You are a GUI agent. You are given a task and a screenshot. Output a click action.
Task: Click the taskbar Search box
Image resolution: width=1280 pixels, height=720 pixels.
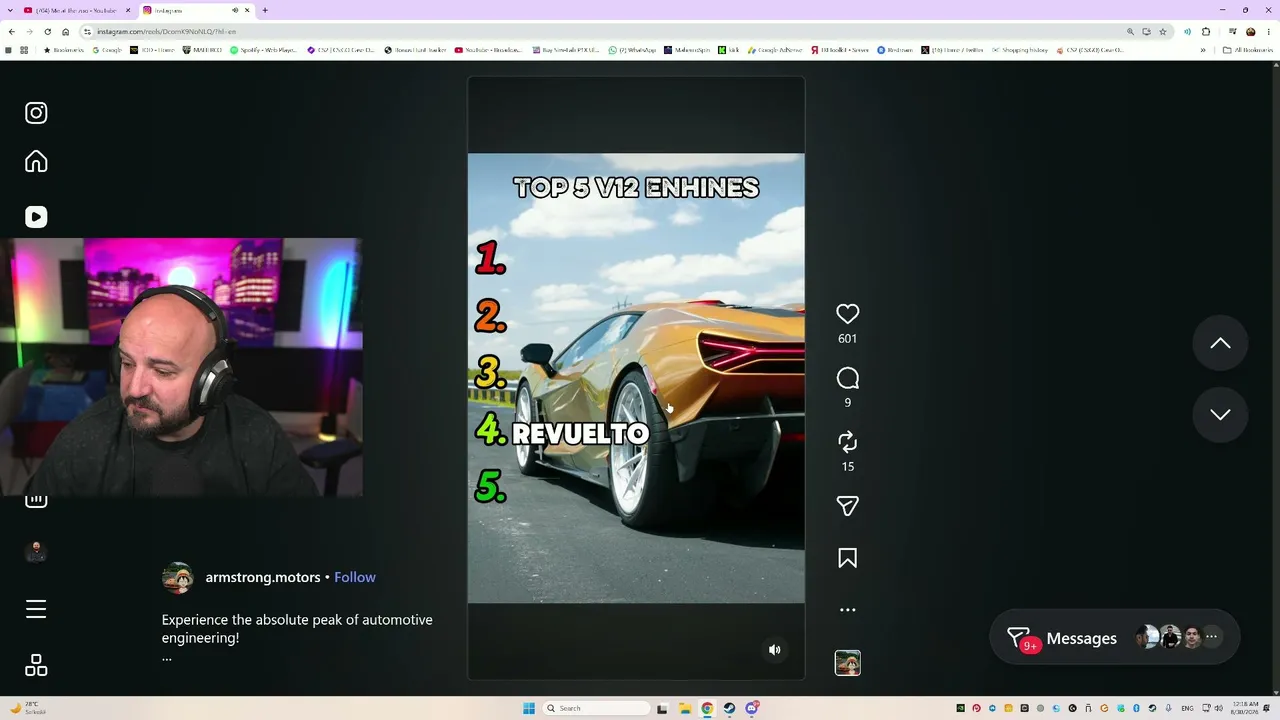click(596, 709)
